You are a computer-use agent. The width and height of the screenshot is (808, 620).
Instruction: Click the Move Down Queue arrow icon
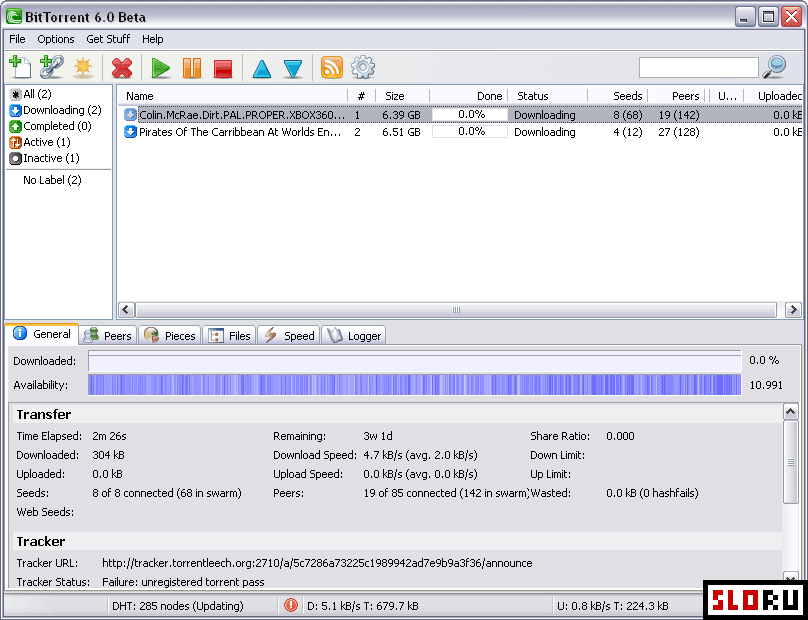293,69
